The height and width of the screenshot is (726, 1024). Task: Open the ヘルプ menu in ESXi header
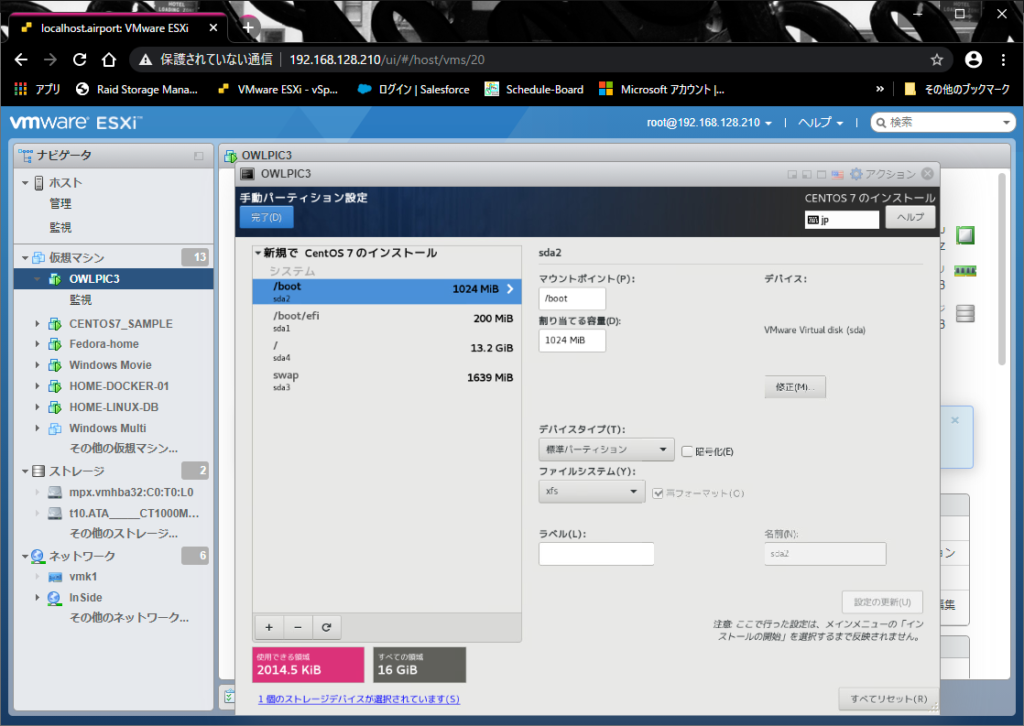pyautogui.click(x=820, y=123)
